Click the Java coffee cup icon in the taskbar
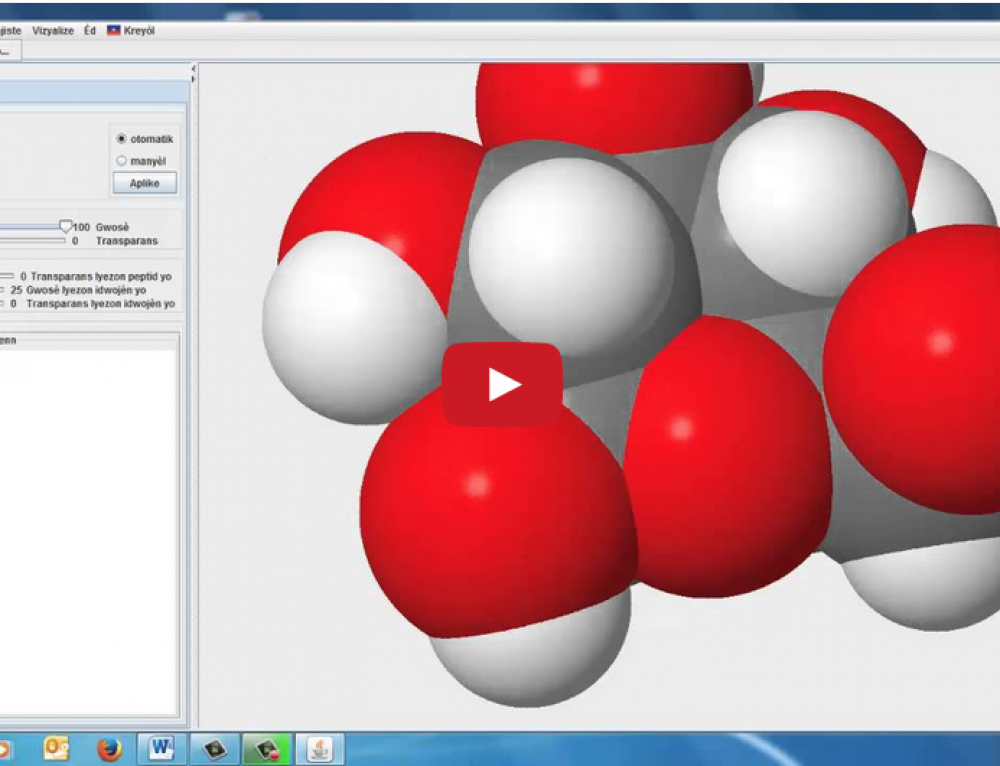 [x=319, y=748]
